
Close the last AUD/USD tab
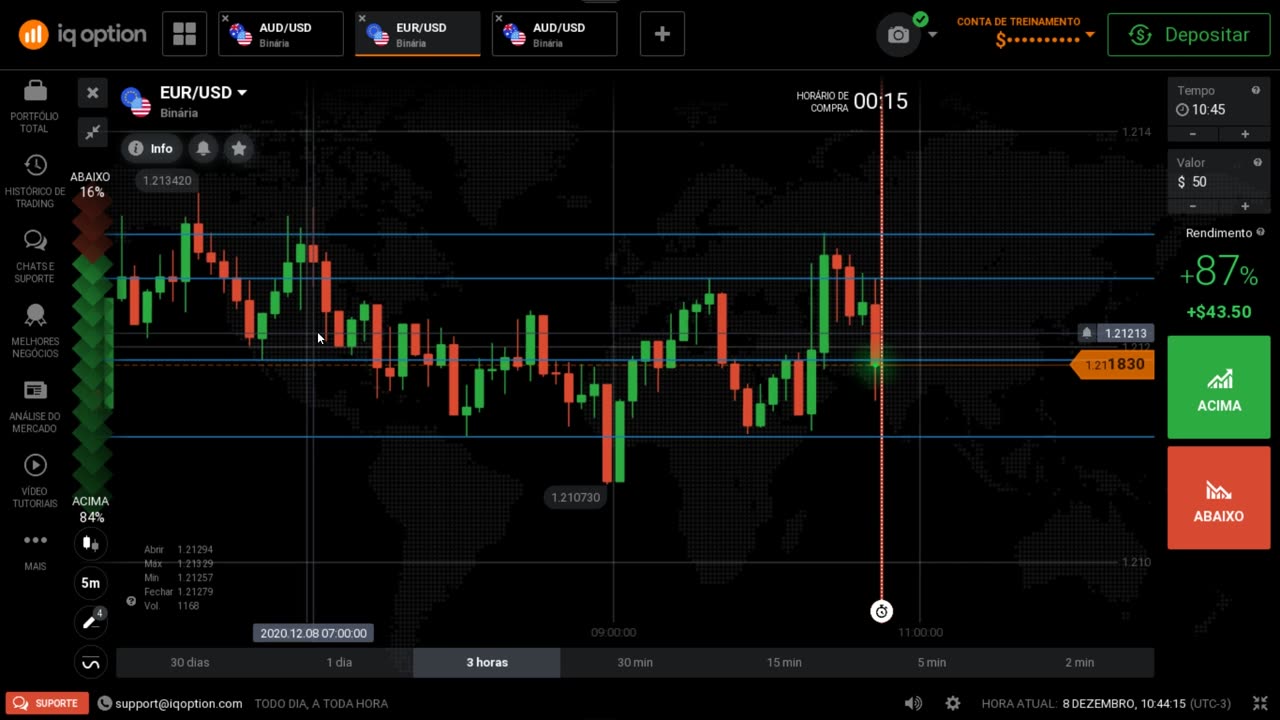click(498, 18)
